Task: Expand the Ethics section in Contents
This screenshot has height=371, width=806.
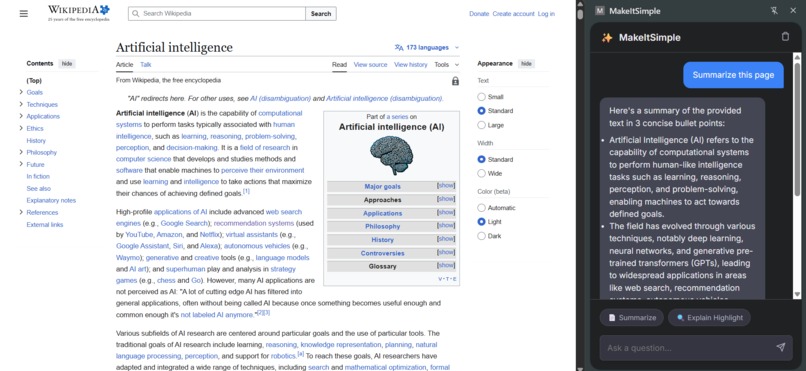Action: [x=21, y=128]
